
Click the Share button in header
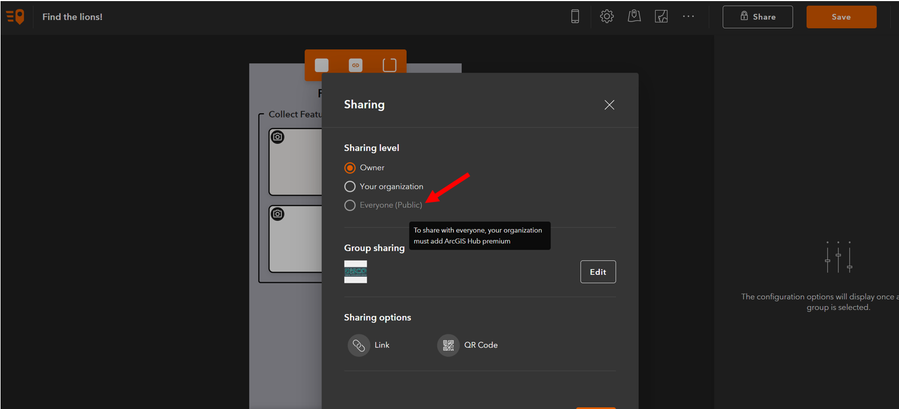757,17
